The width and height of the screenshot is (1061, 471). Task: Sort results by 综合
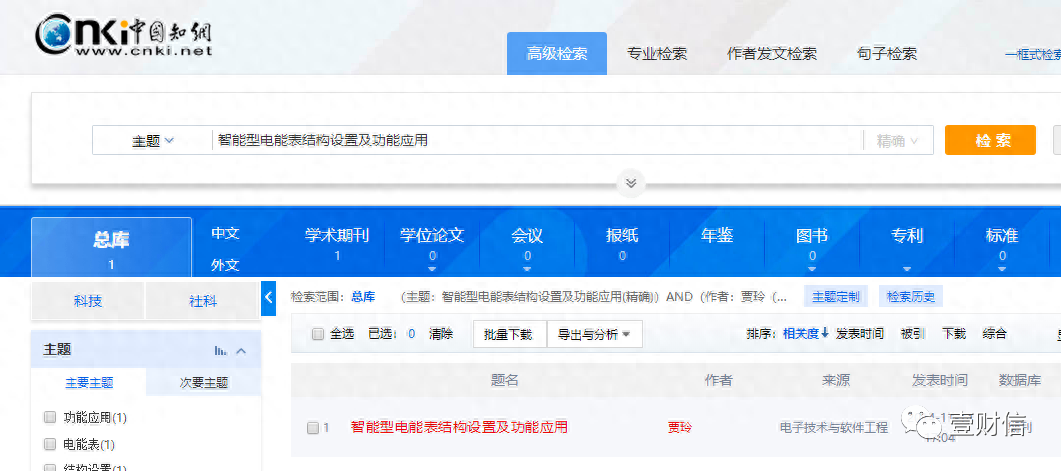tap(995, 333)
